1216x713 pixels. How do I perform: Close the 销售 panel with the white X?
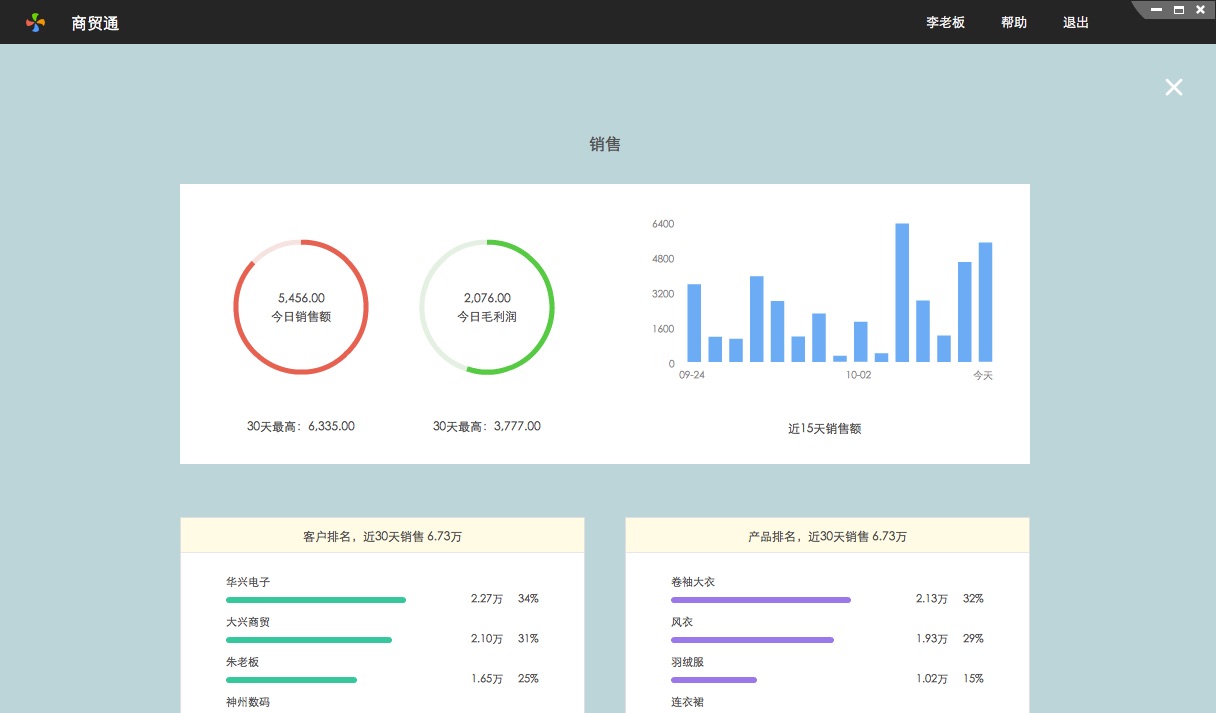(1173, 88)
